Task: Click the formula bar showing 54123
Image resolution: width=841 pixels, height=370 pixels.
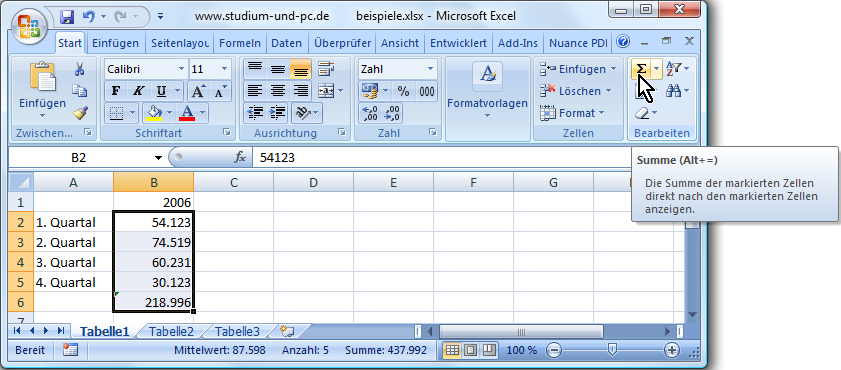Action: click(440, 158)
